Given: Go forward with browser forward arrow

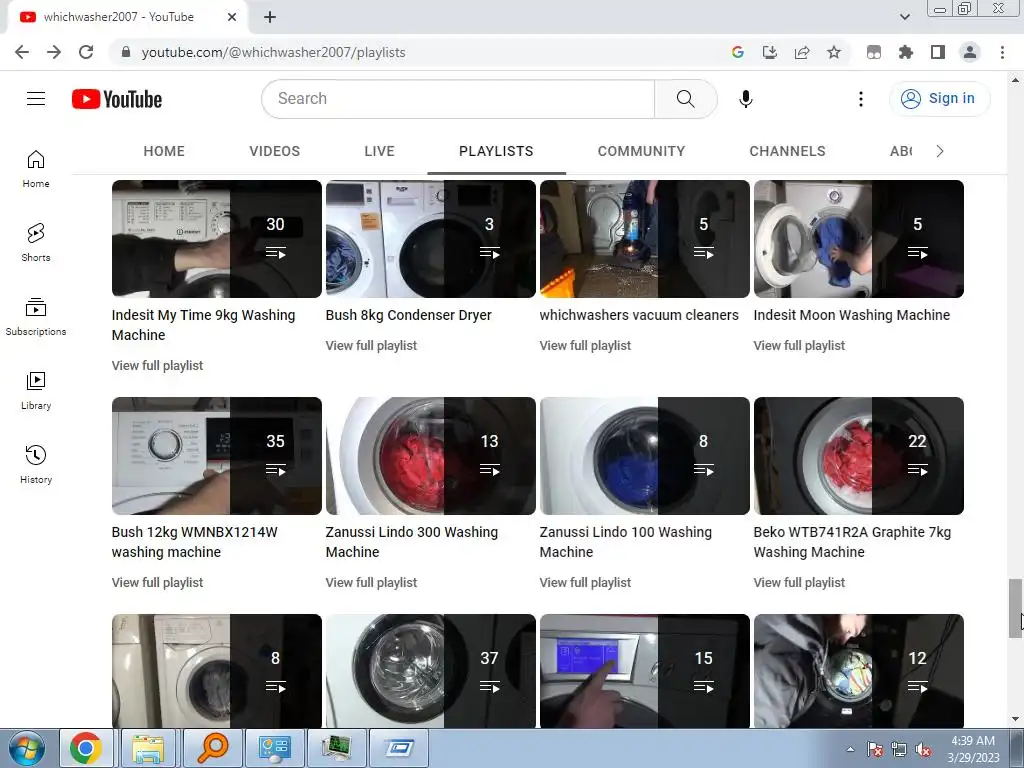Looking at the screenshot, I should [54, 52].
